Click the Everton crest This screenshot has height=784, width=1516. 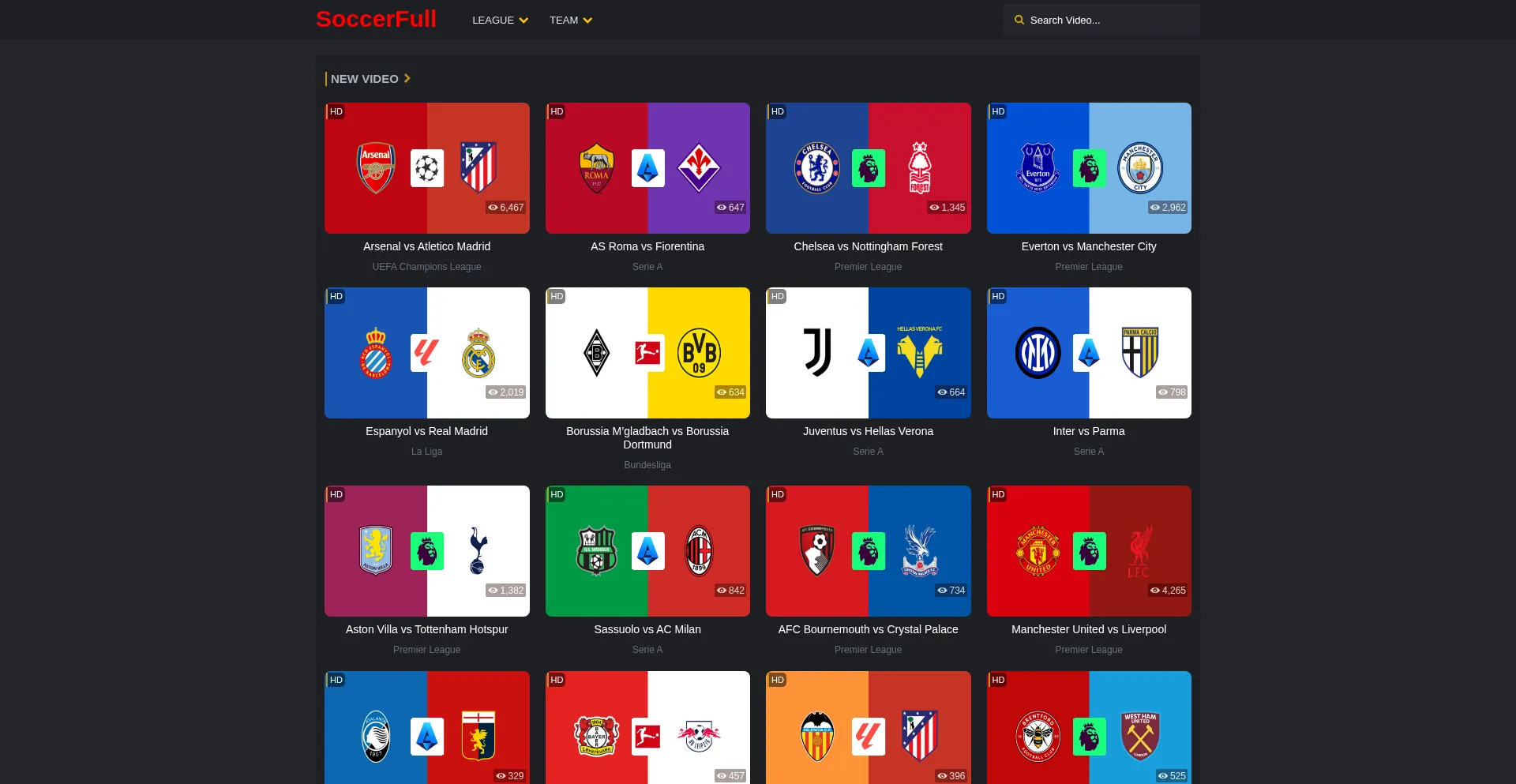(x=1038, y=168)
